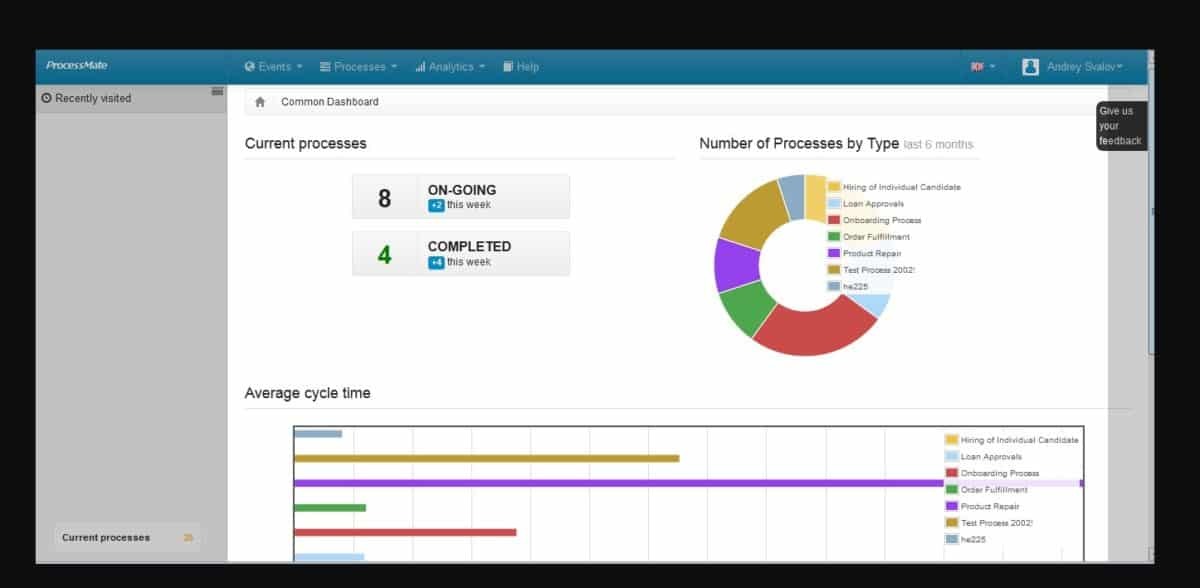Open the Help menu item
Image resolution: width=1200 pixels, height=588 pixels.
pos(521,67)
